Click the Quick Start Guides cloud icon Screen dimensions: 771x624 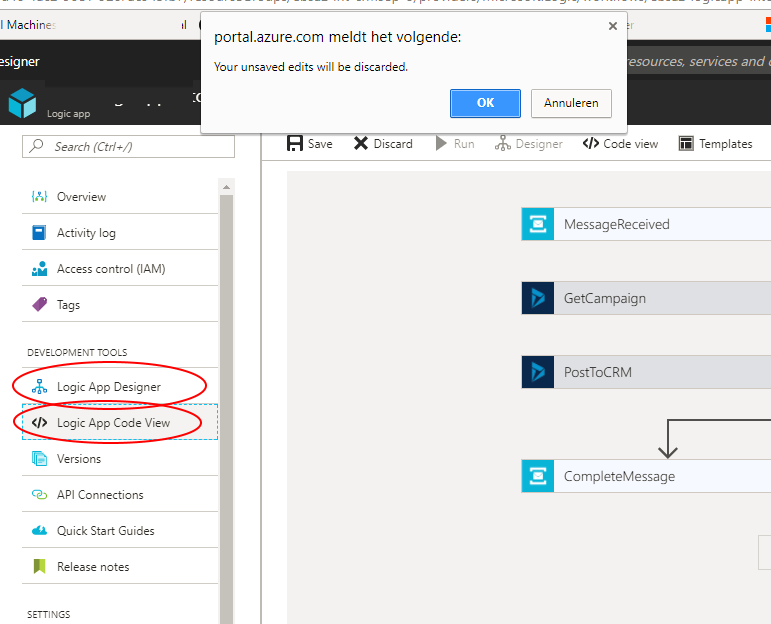click(40, 531)
